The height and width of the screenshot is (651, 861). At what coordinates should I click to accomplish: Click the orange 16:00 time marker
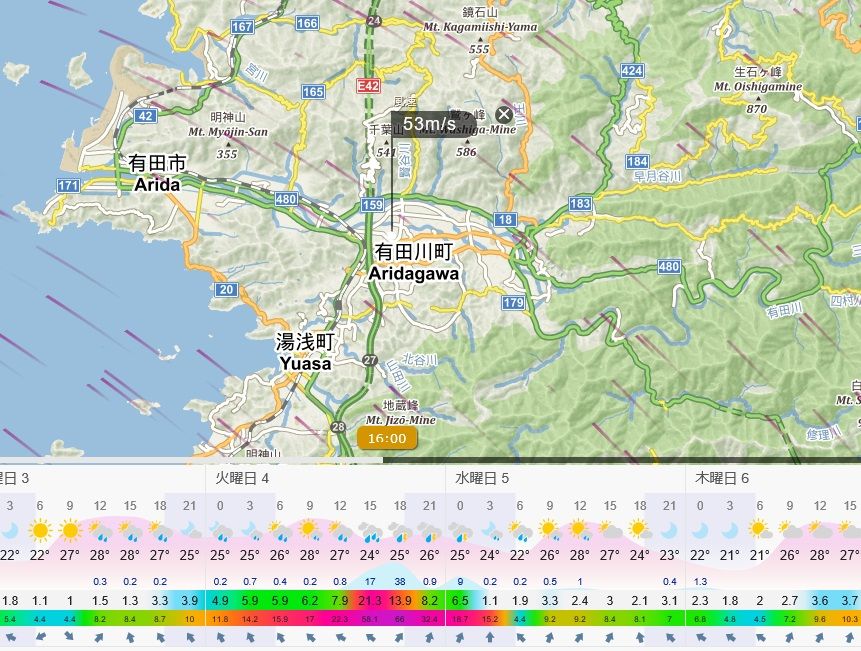(387, 438)
